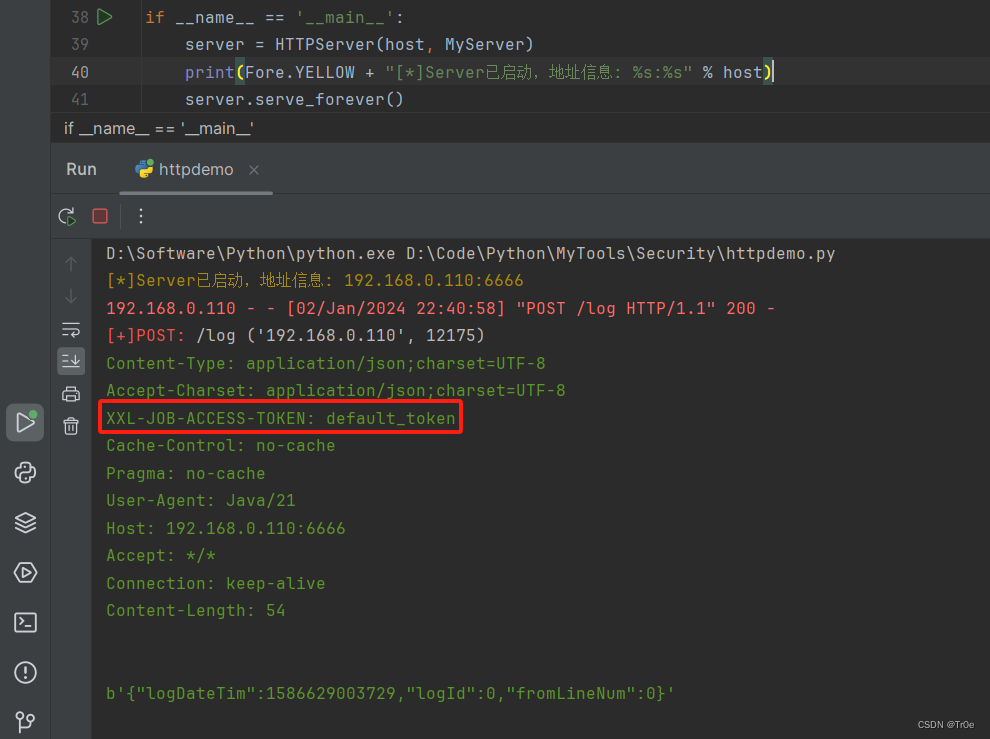
Task: Click the Host: 192.168.0.110:6666 line
Action: [226, 528]
